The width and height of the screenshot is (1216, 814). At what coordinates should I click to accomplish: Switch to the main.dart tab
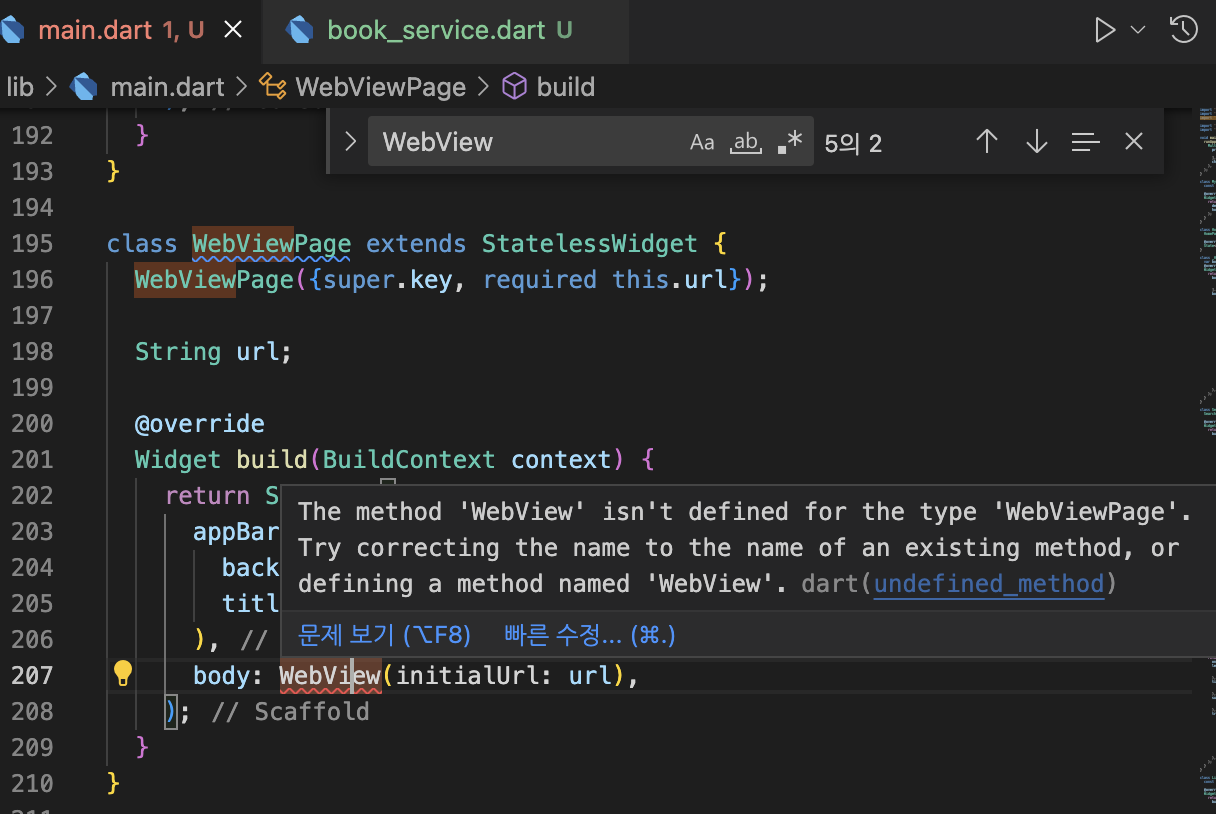[120, 30]
